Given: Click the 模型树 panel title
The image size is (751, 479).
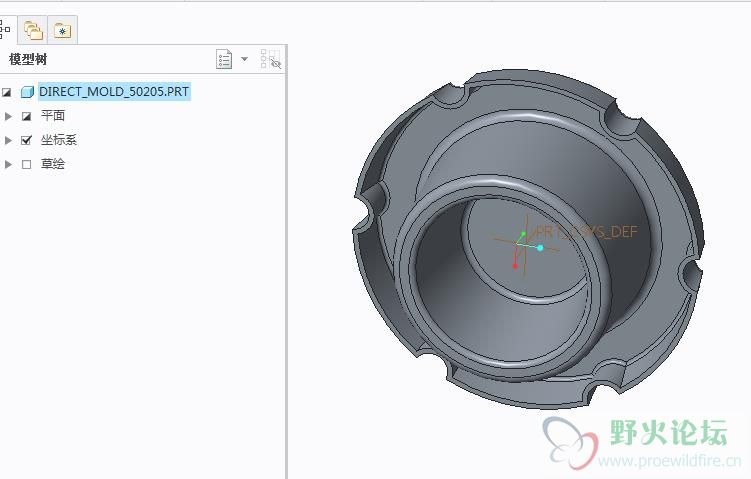Looking at the screenshot, I should pos(28,59).
